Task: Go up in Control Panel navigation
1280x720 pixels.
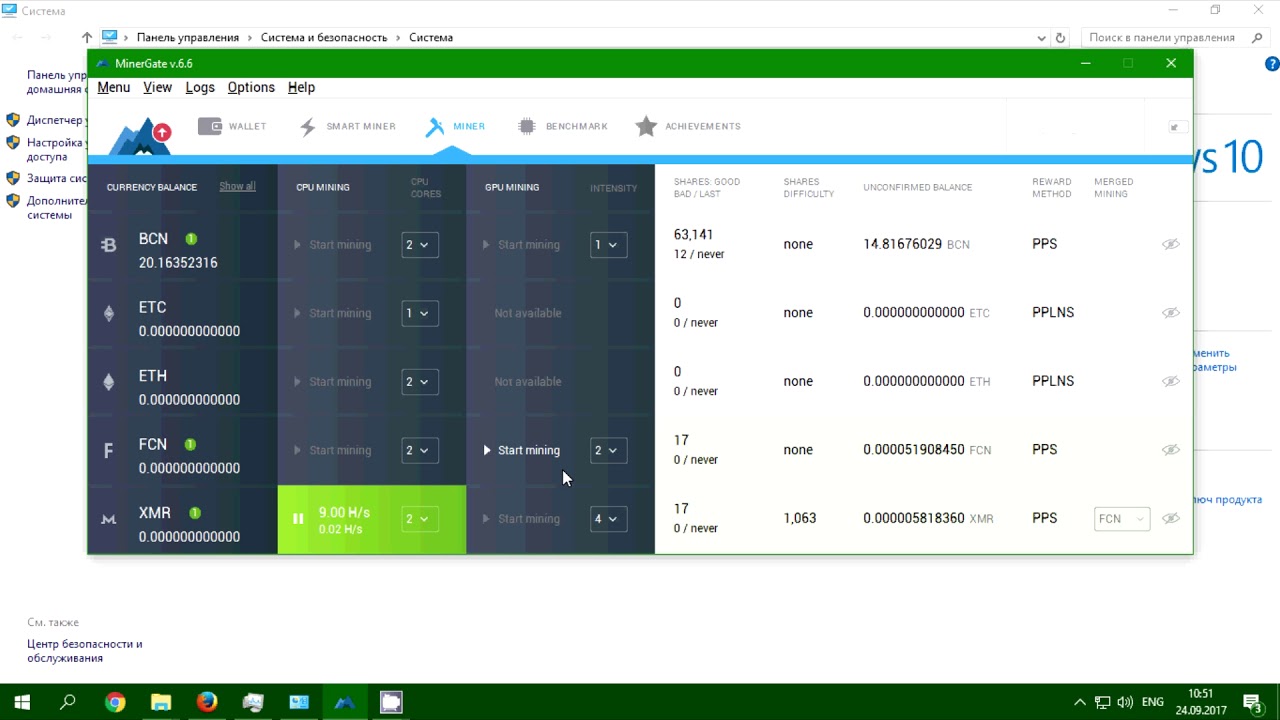Action: click(x=87, y=38)
